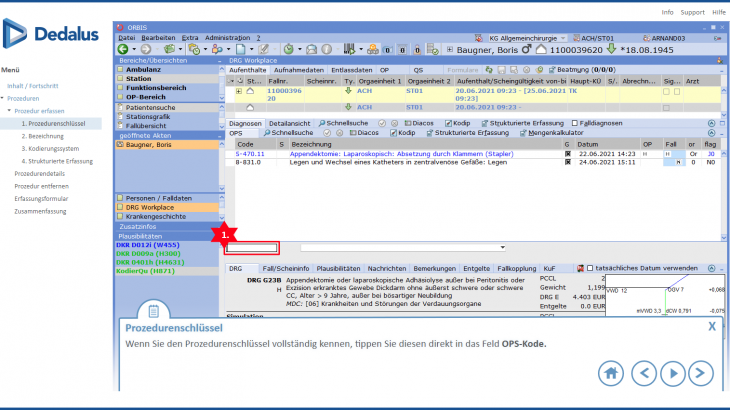Screen dimensions: 730x410
Task: Enable 'tatsächliches Datum verwenden' checkbox
Action: coord(589,268)
